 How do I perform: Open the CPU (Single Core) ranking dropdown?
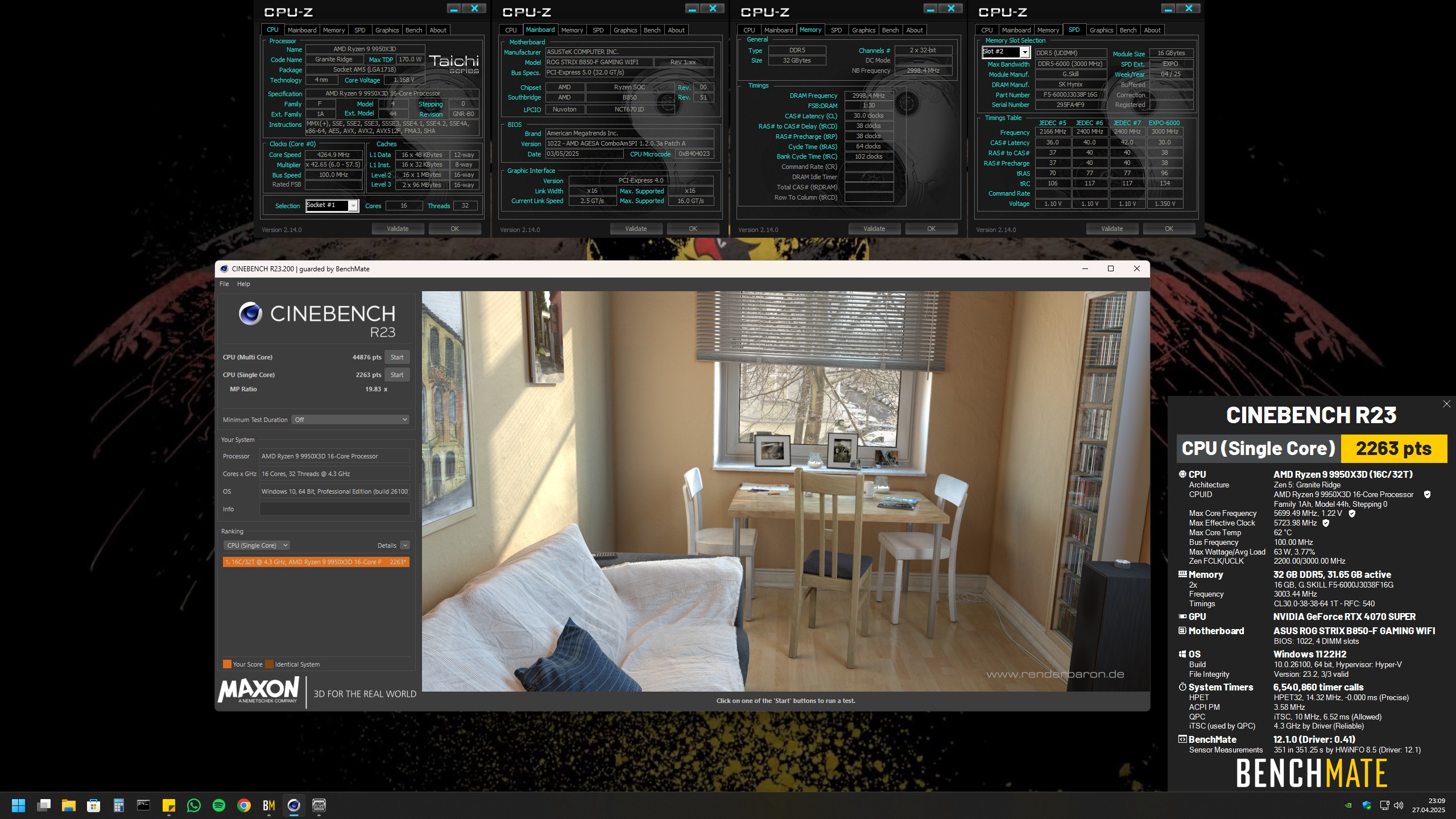(x=257, y=545)
